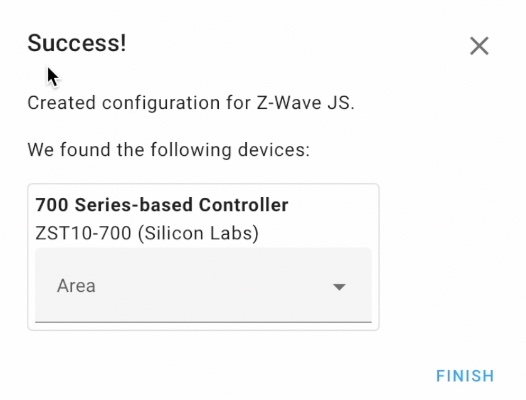Close the Success dialog with the X icon

click(479, 46)
